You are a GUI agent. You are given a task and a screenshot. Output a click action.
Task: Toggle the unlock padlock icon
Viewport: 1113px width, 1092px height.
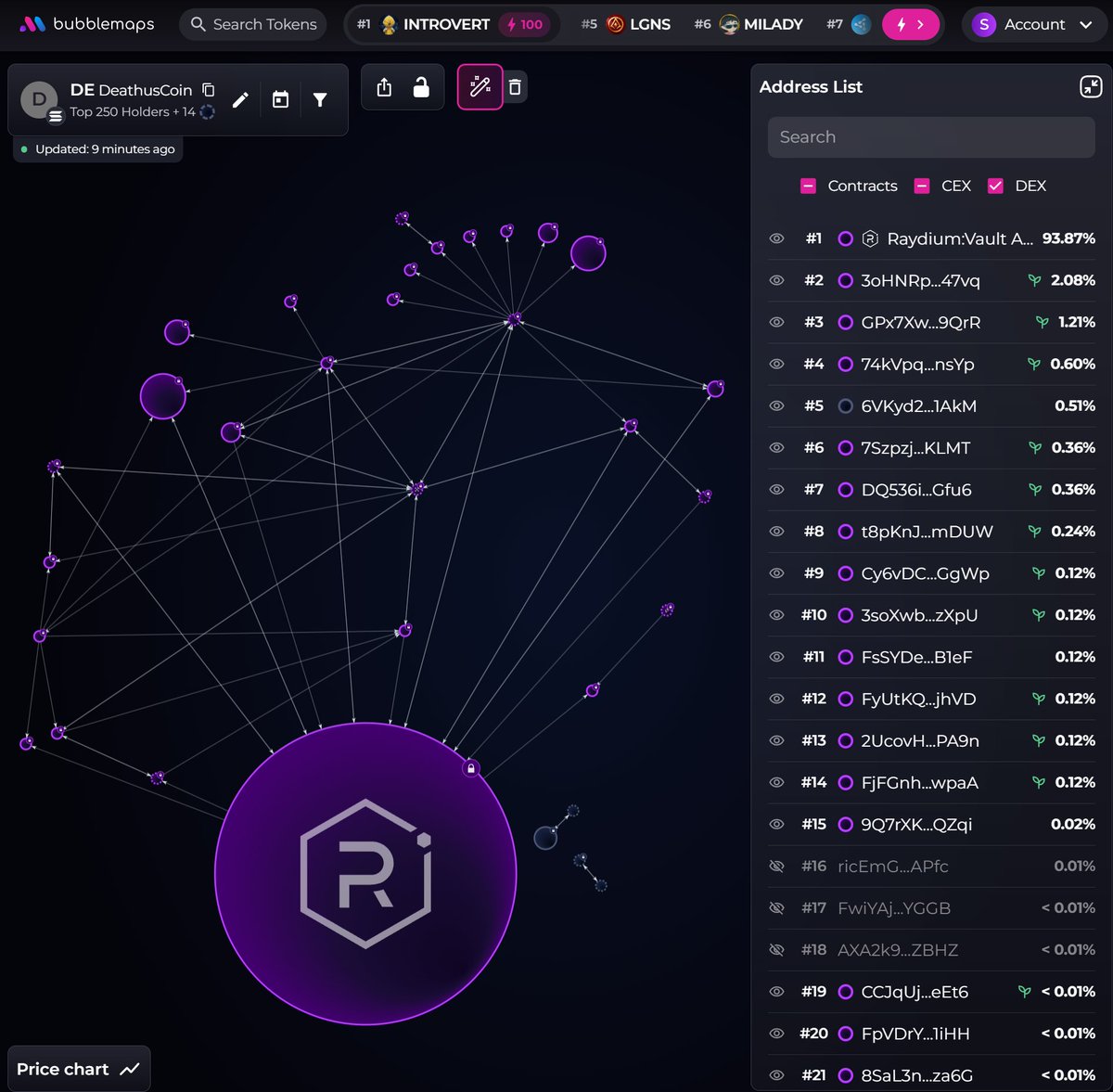coord(421,87)
